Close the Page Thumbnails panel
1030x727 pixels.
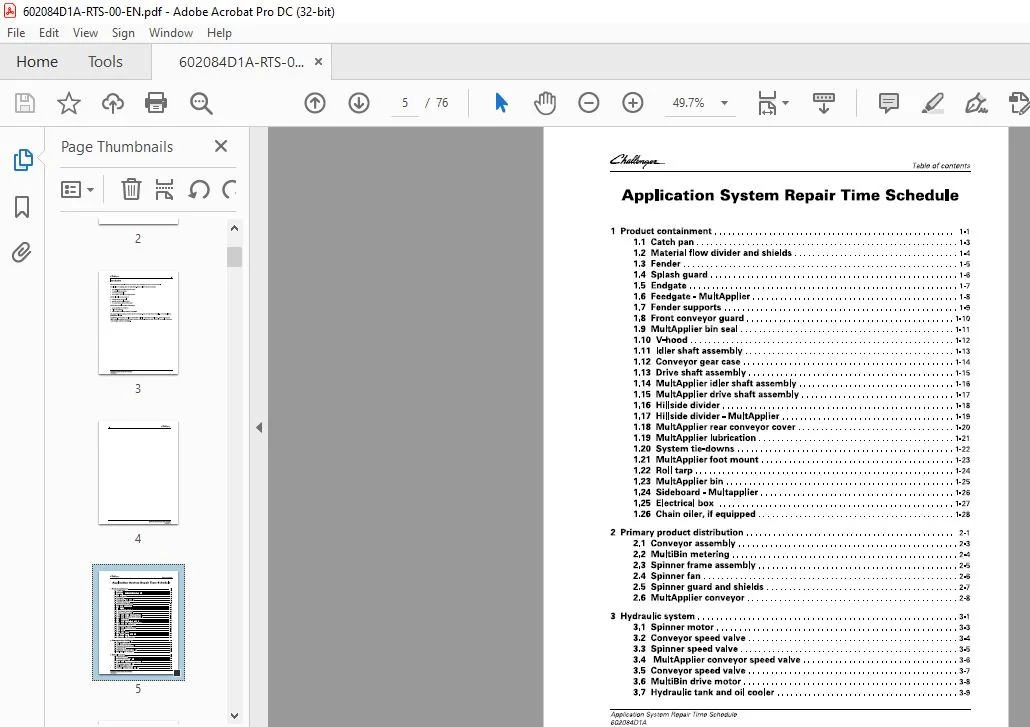pos(221,146)
